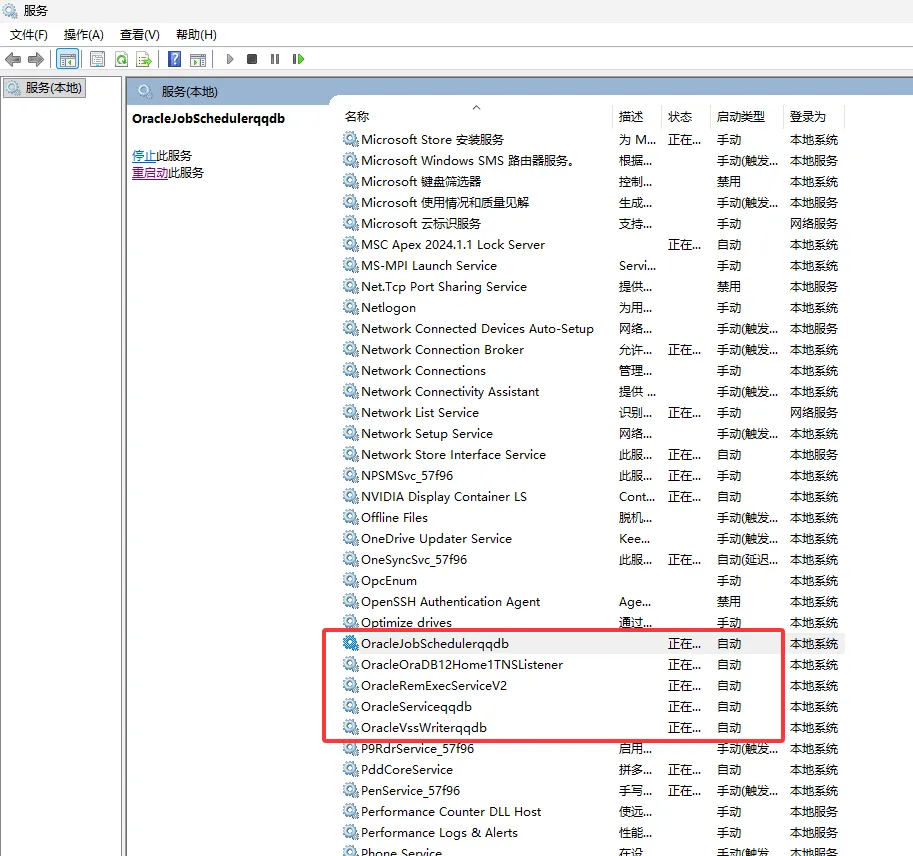Viewport: 913px width, 856px height.
Task: Select Network List Service row
Action: pos(591,412)
